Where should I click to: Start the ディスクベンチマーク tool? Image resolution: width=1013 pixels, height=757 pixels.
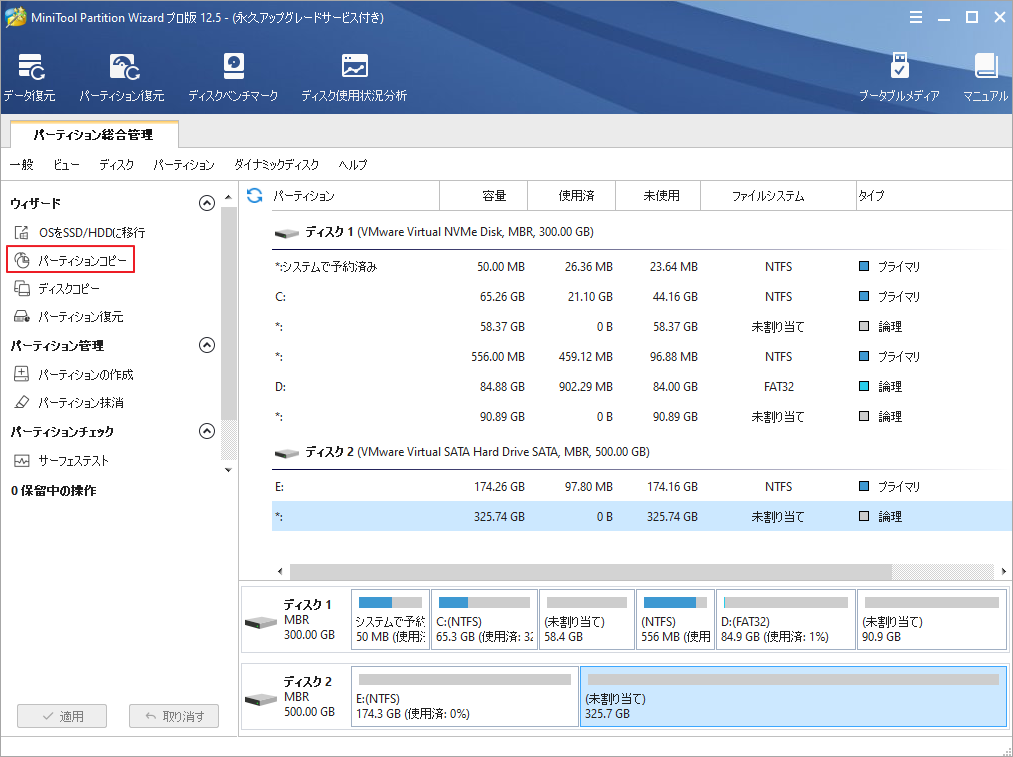(x=232, y=75)
